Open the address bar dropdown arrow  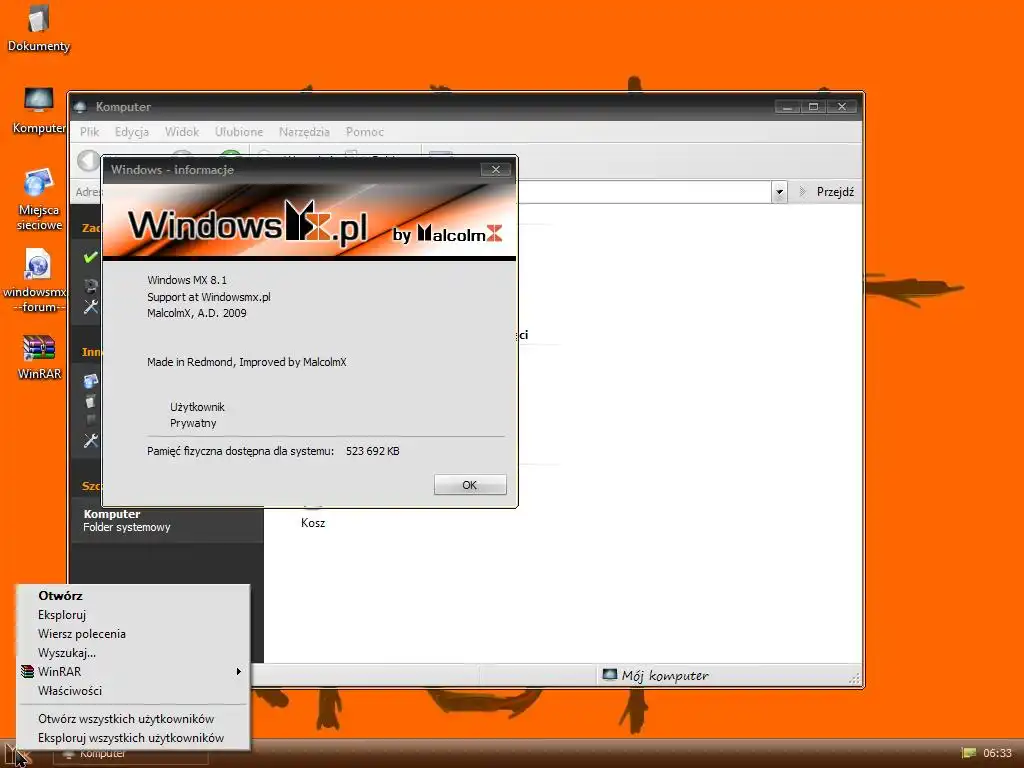pos(779,192)
